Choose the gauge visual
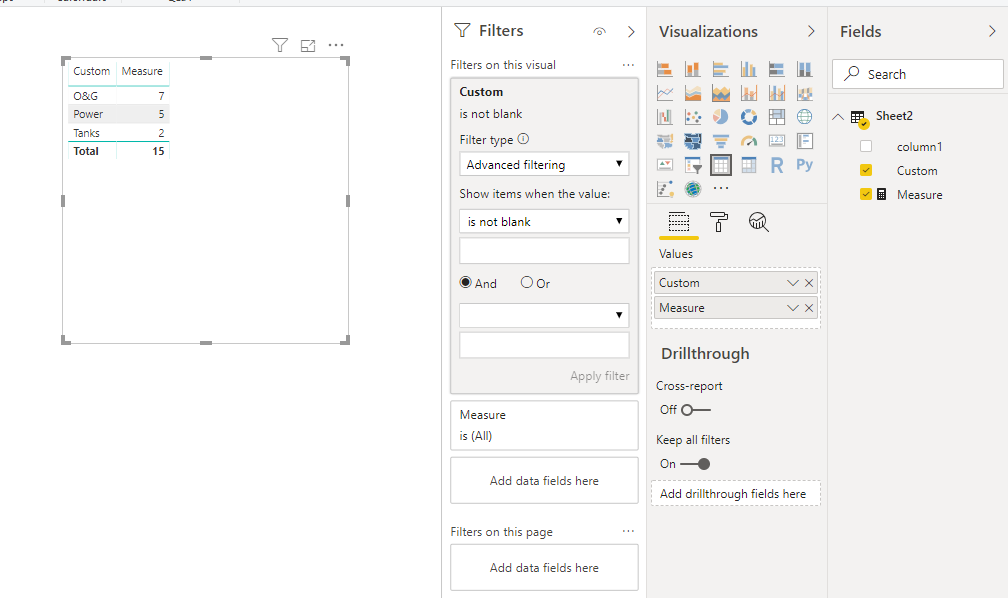Screen dimensions: 1008x598 [748, 141]
